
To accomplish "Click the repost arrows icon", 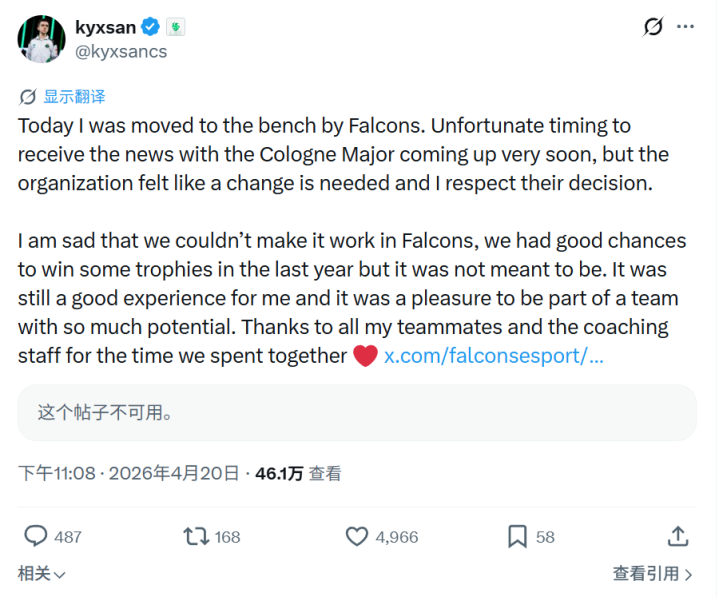I will click(196, 536).
